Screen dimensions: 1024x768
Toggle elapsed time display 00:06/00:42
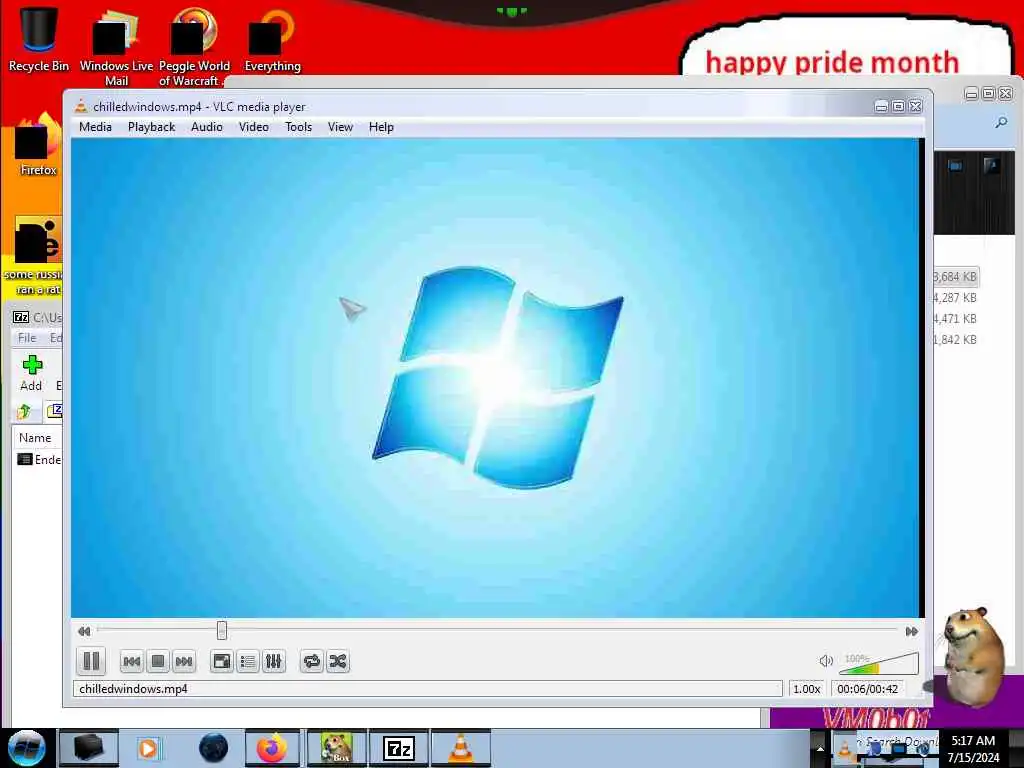[x=867, y=688]
